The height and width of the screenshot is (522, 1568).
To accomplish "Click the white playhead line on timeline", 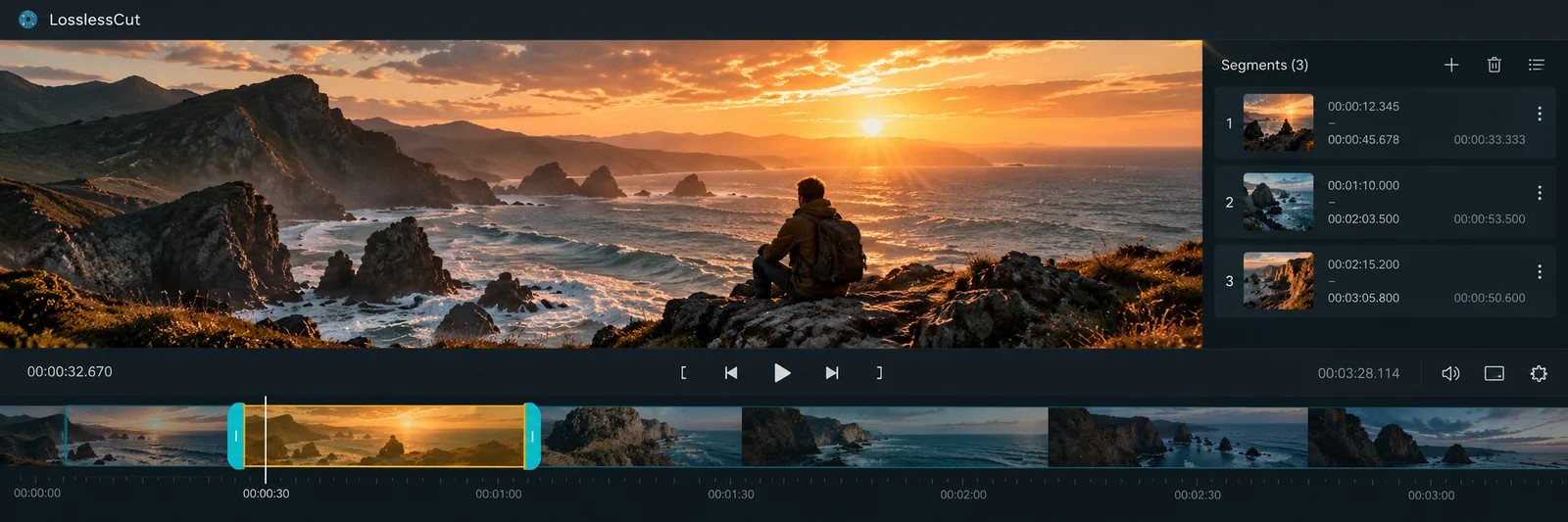I will coord(266,439).
